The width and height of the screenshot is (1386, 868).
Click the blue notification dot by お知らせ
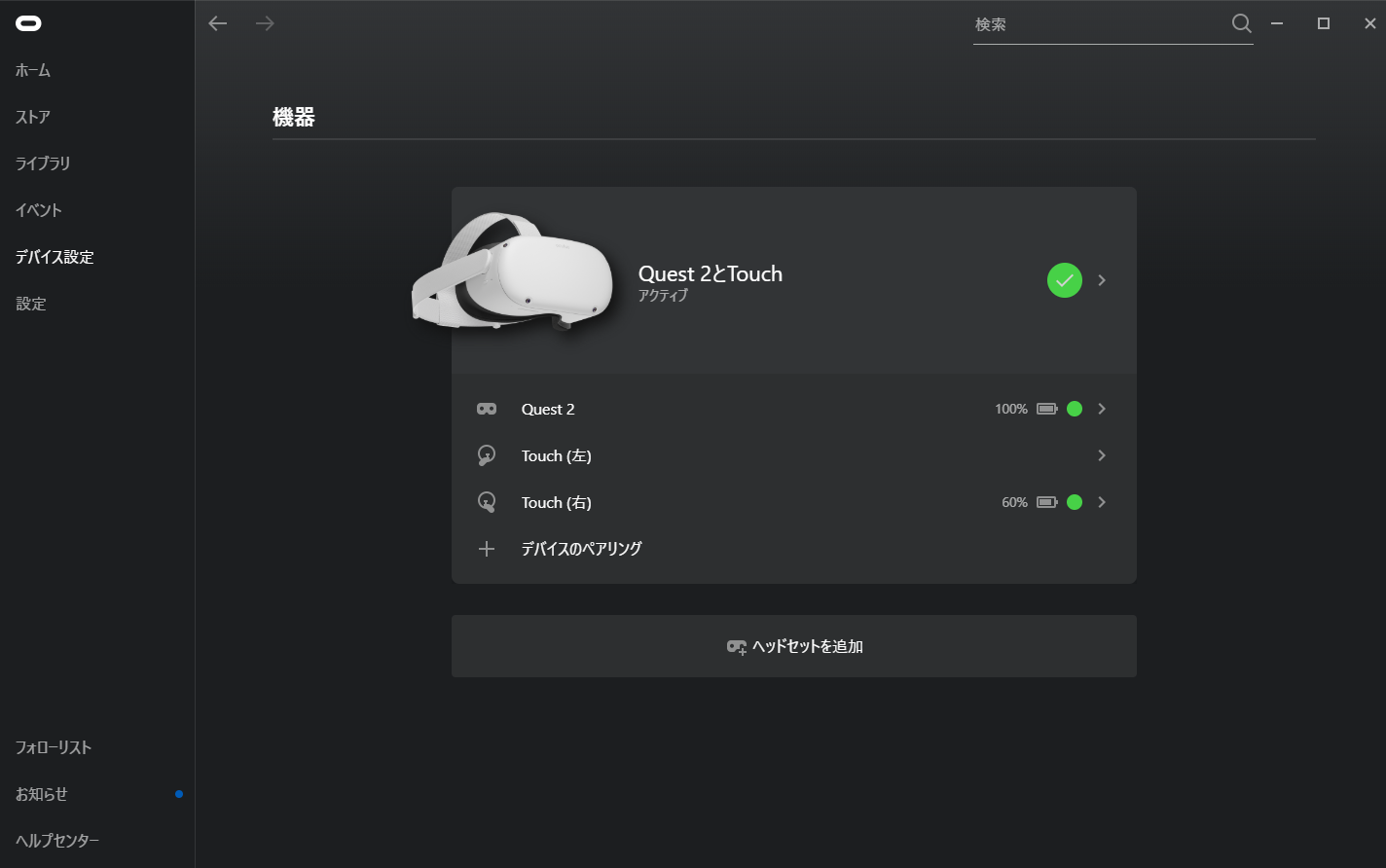point(179,794)
